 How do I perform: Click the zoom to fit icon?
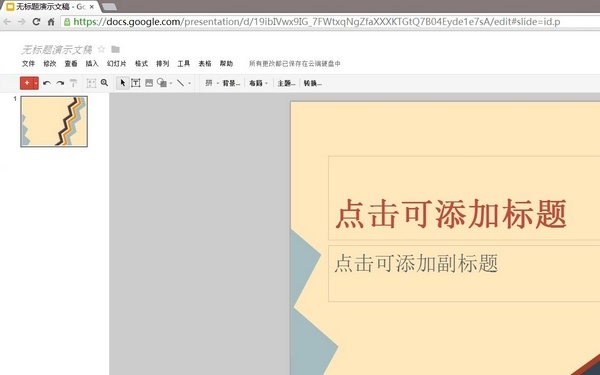[x=91, y=83]
